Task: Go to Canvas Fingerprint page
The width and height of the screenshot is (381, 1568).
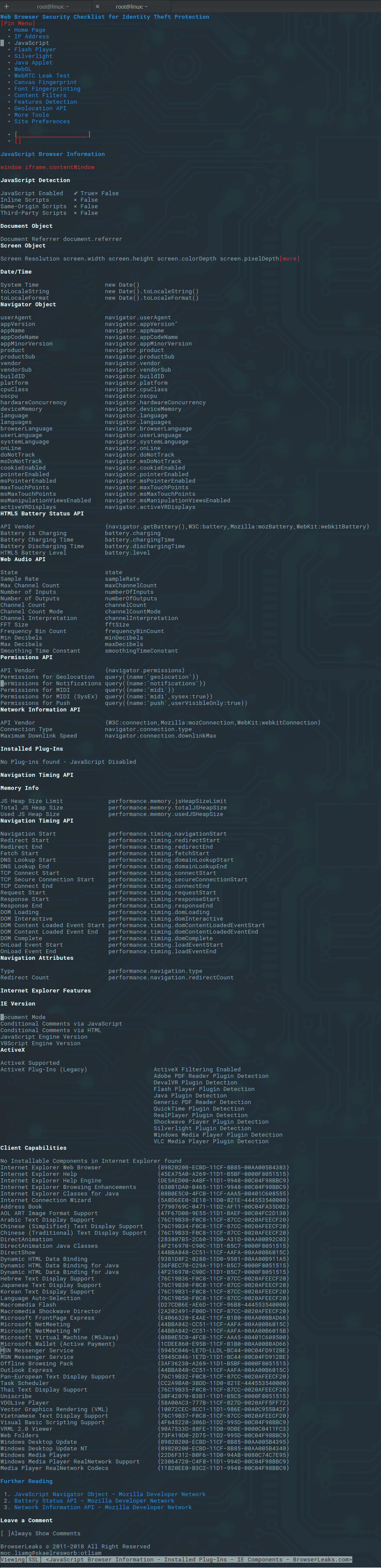Action: 45,82
